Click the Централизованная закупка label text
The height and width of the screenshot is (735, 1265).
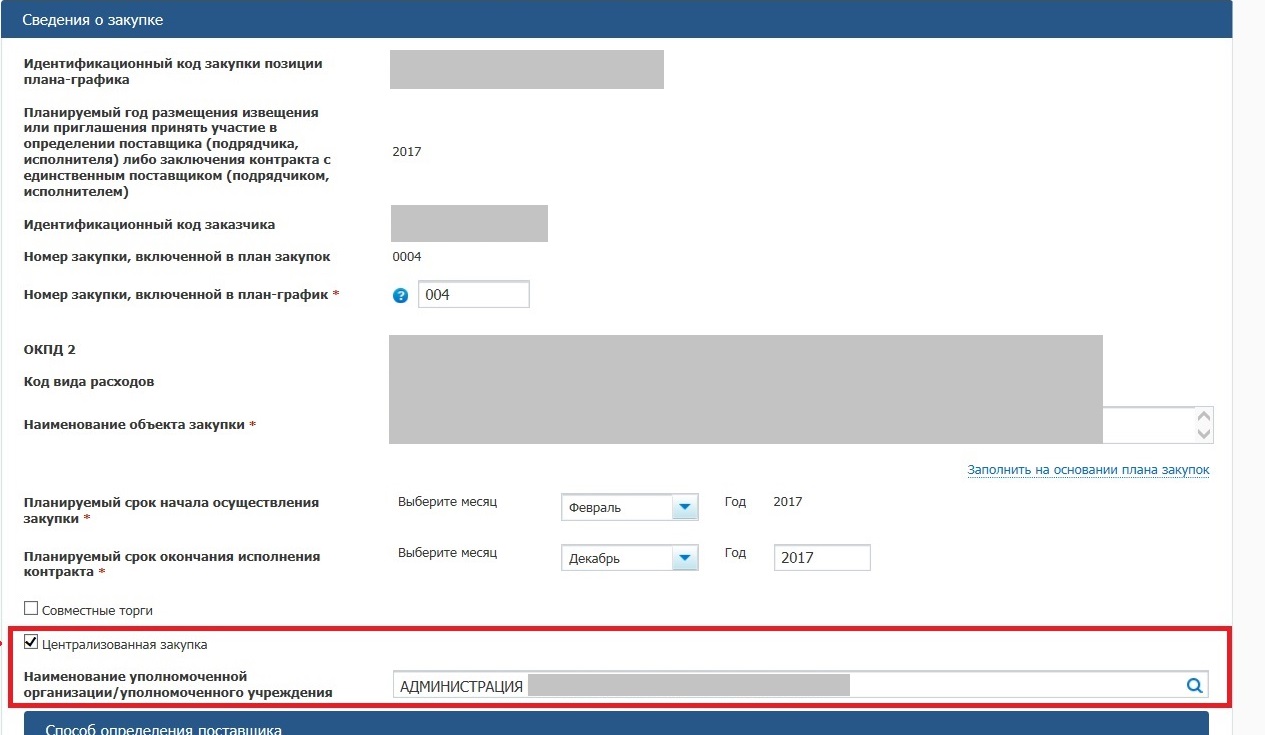pyautogui.click(x=125, y=645)
